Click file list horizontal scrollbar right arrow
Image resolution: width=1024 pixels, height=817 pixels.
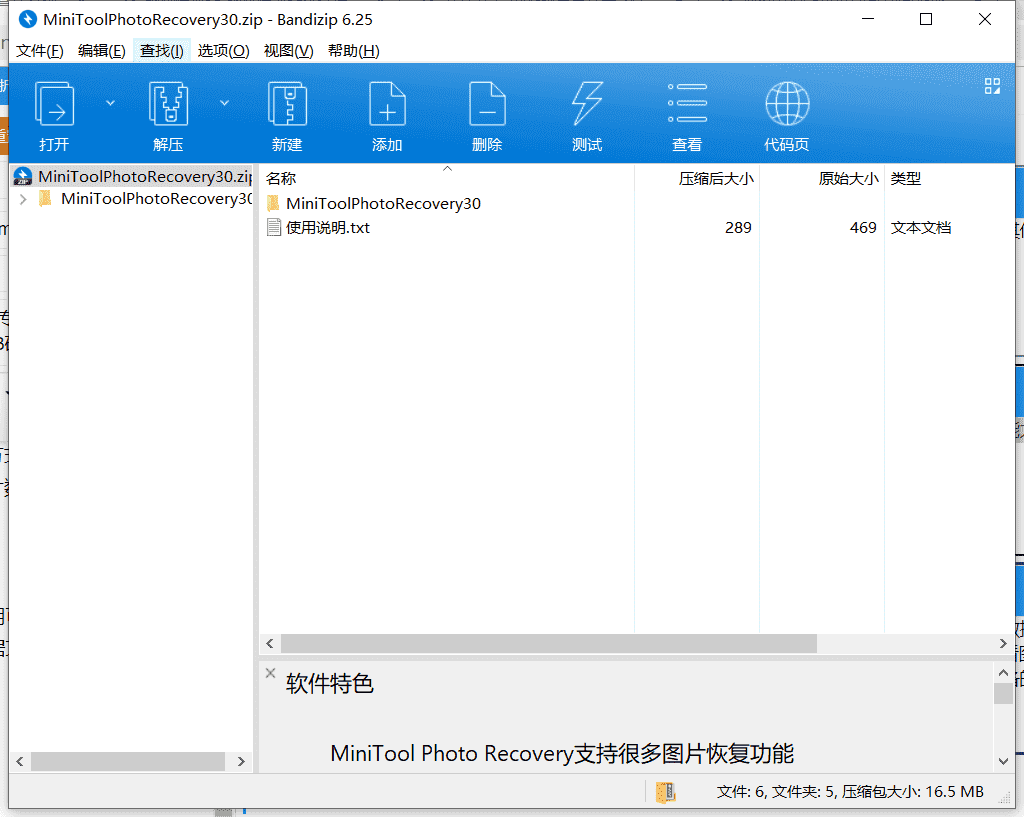click(x=1003, y=643)
